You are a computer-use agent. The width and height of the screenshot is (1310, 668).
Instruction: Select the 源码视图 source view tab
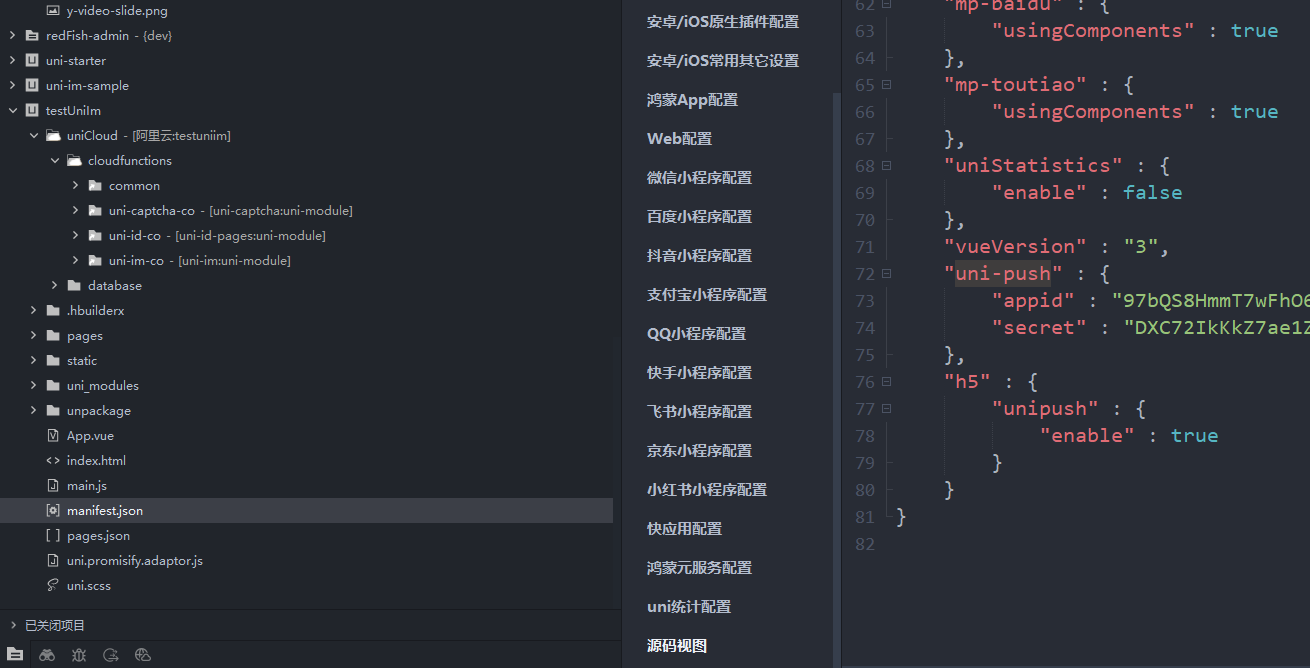tap(677, 645)
